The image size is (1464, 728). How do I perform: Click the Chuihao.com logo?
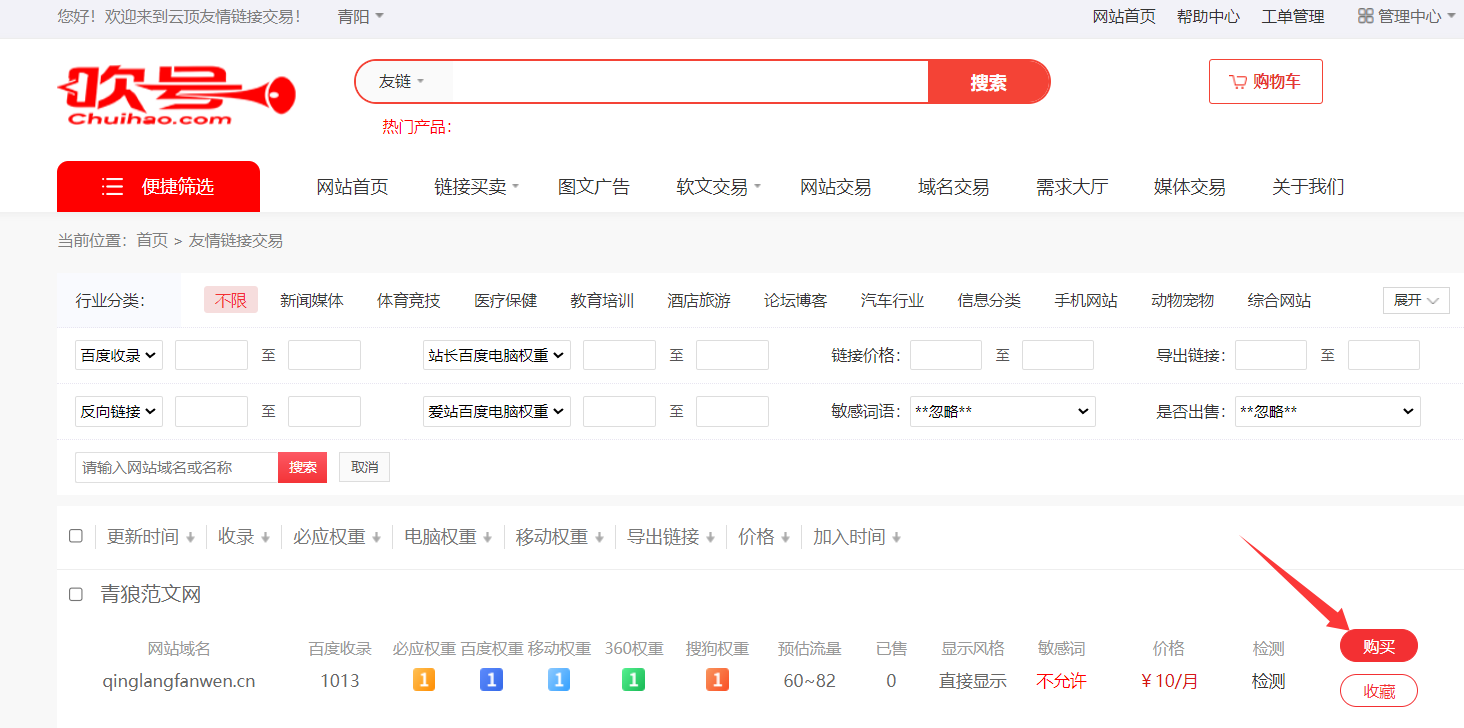point(176,97)
